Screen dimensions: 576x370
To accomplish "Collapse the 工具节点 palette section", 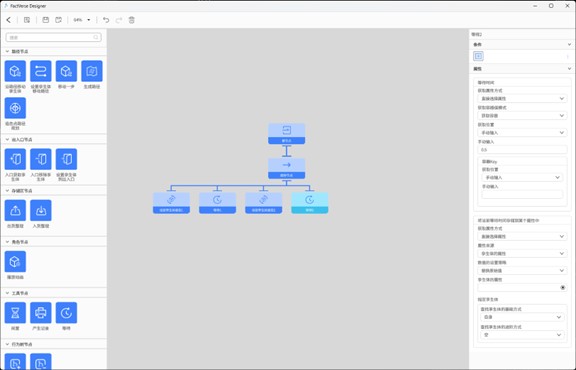I will pyautogui.click(x=7, y=293).
